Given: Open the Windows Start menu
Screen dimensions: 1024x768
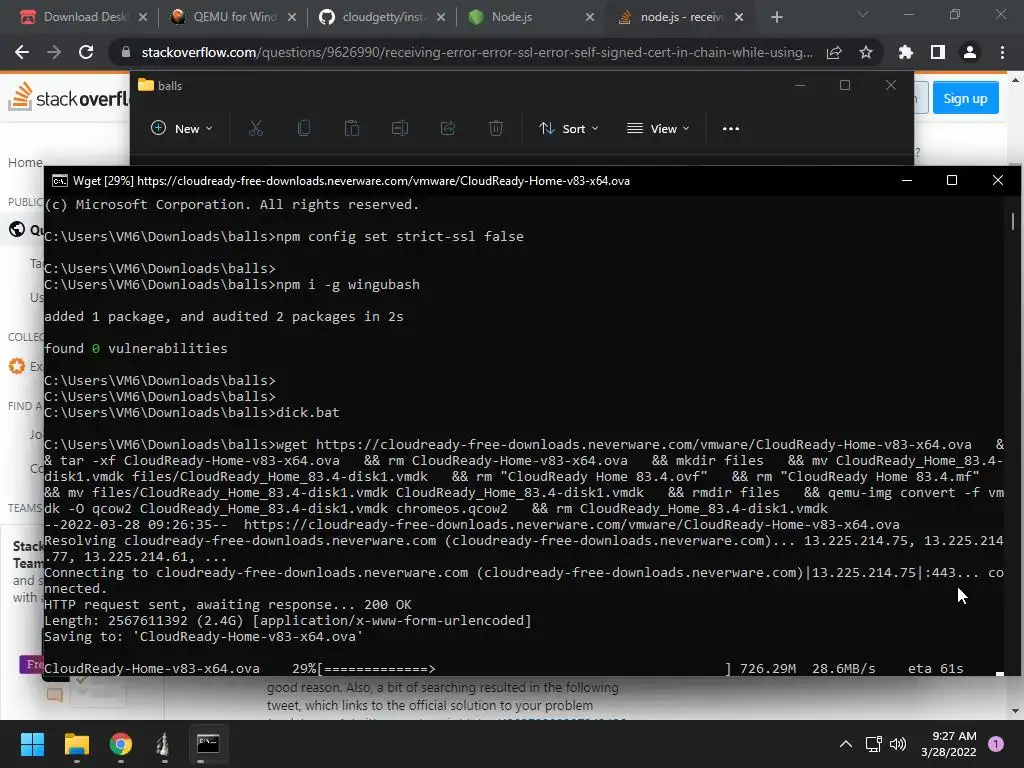Looking at the screenshot, I should click(x=32, y=744).
